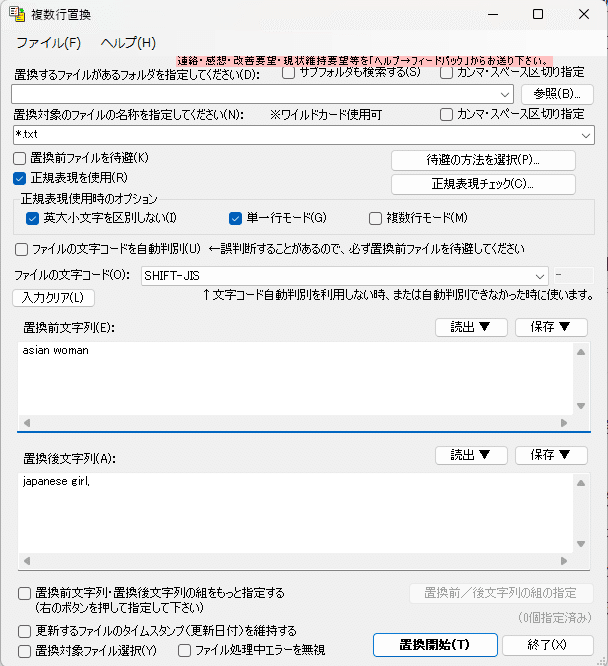Open 読出▼ menu for 置換後文字列
The width and height of the screenshot is (608, 666).
pyautogui.click(x=471, y=455)
